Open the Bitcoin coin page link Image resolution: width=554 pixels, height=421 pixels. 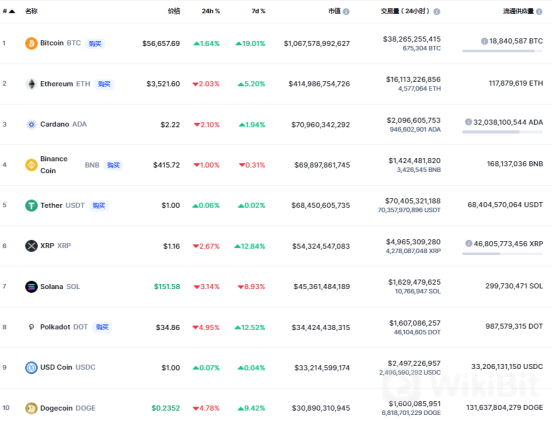[52, 43]
